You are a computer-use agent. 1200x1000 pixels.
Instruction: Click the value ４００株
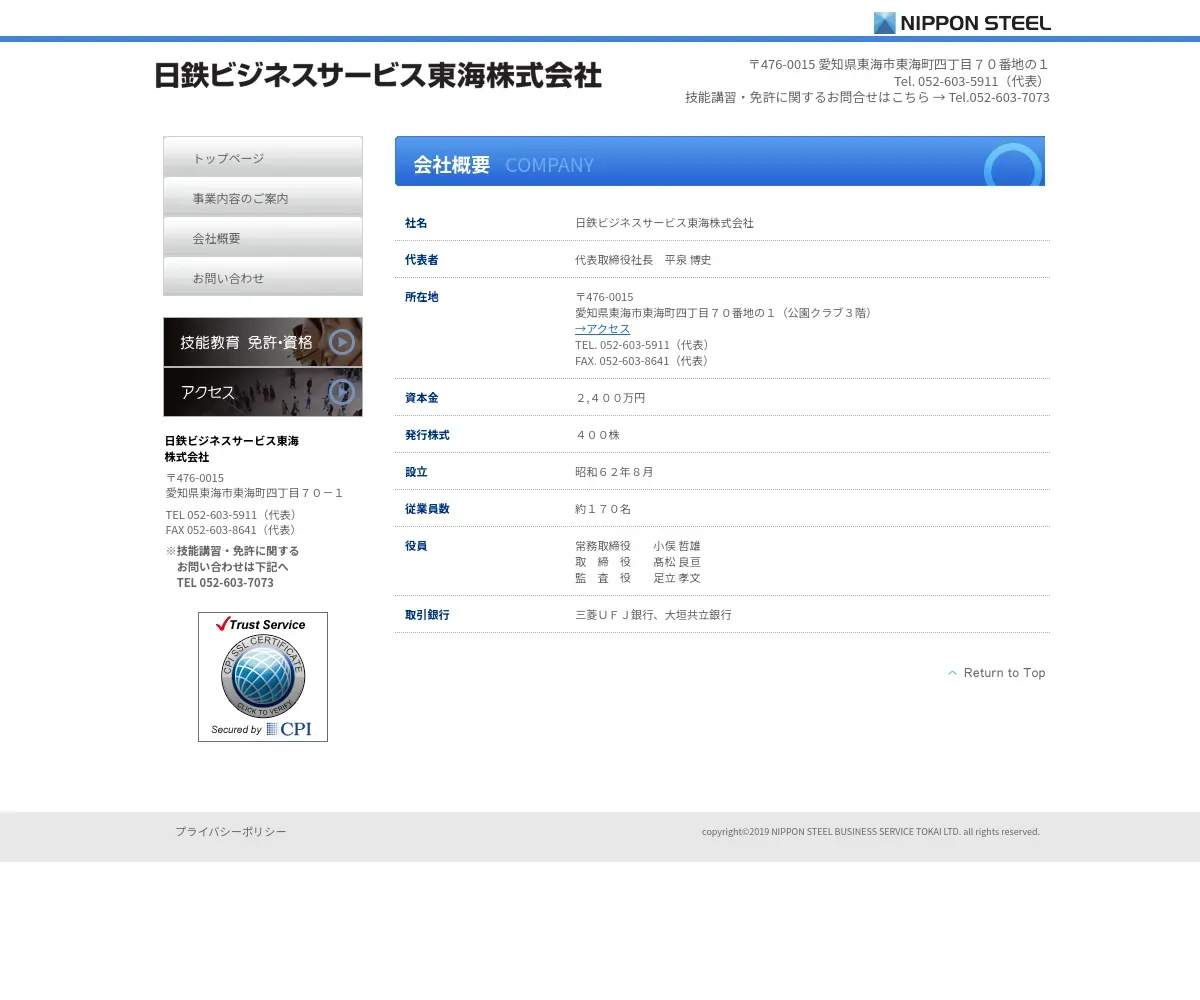[597, 435]
